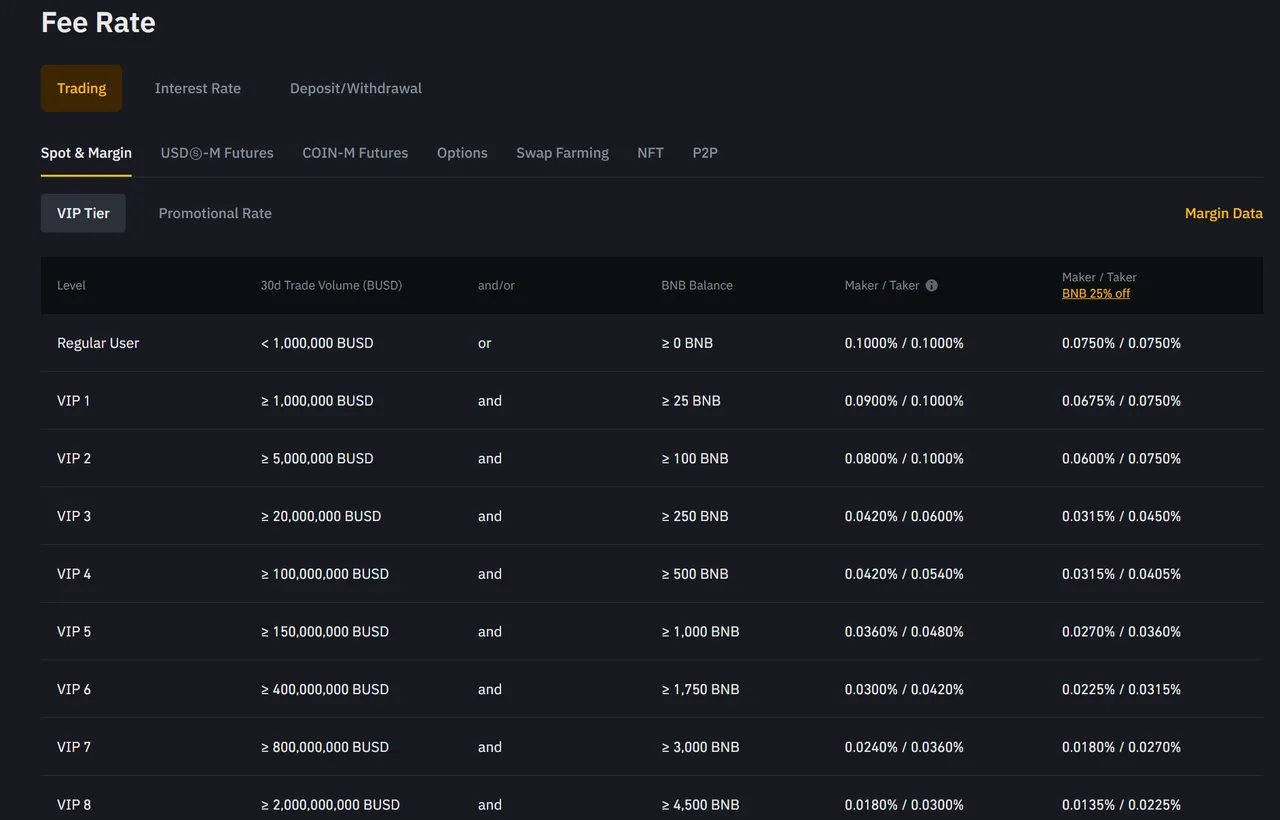Open the COIN-M Futures tab
Screen dimensions: 1280x820
click(355, 153)
